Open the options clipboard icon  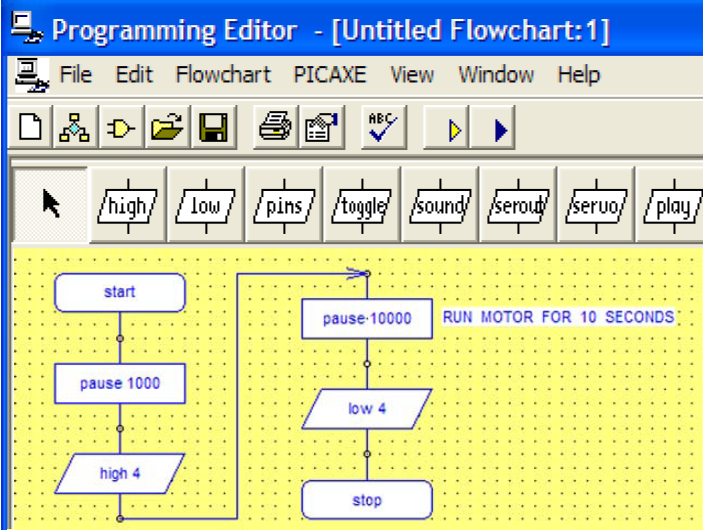[x=321, y=127]
